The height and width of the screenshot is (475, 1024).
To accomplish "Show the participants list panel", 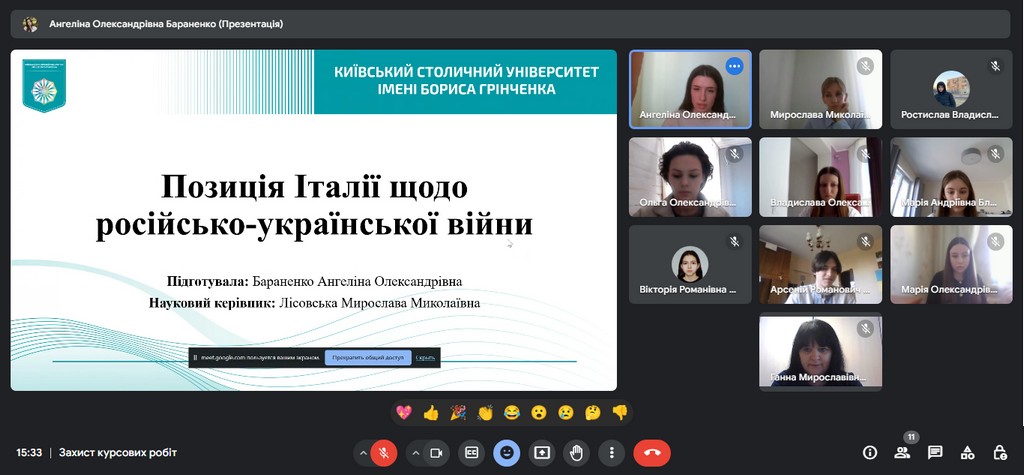I will pos(903,453).
